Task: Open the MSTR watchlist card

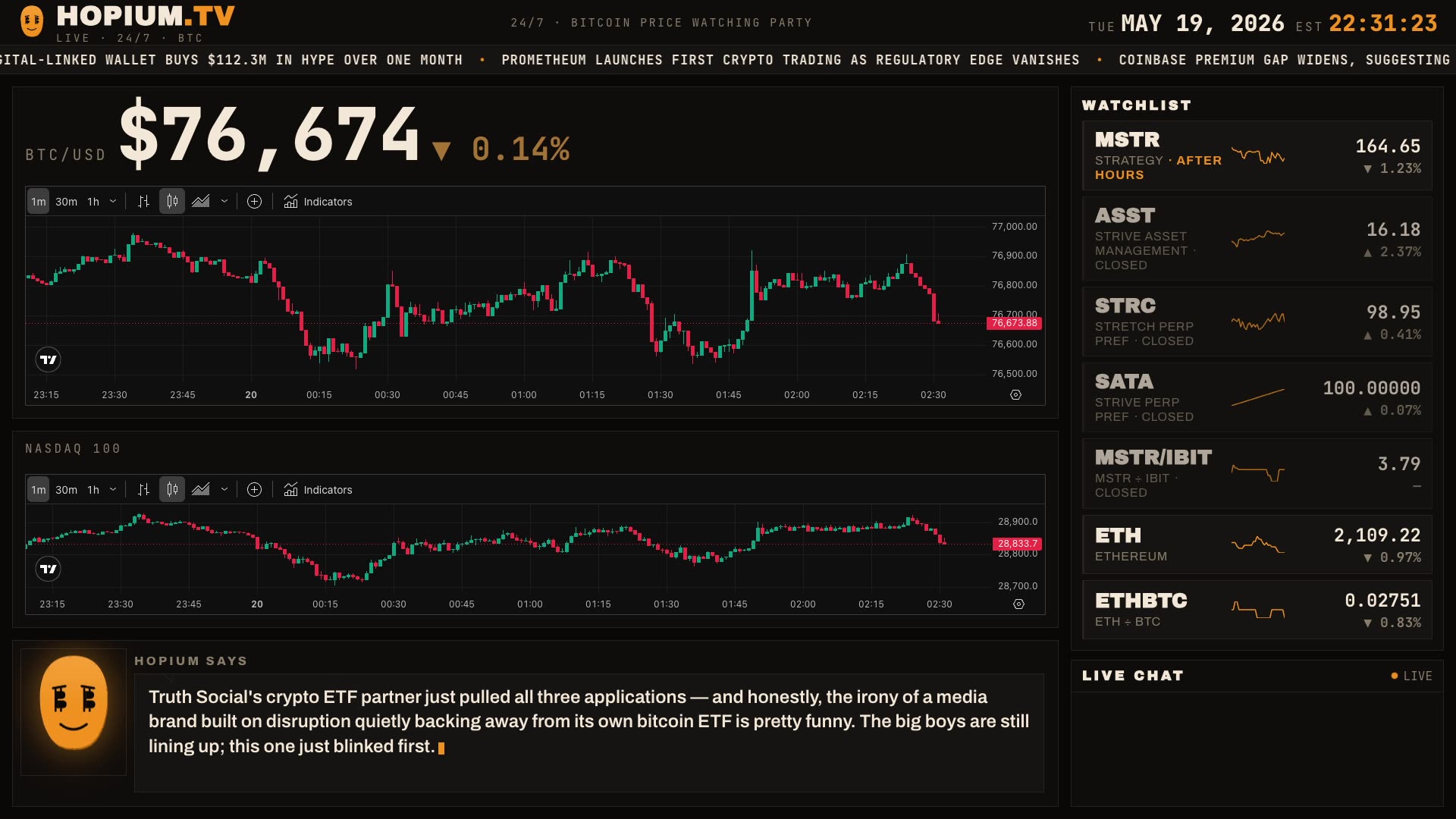Action: coord(1257,155)
